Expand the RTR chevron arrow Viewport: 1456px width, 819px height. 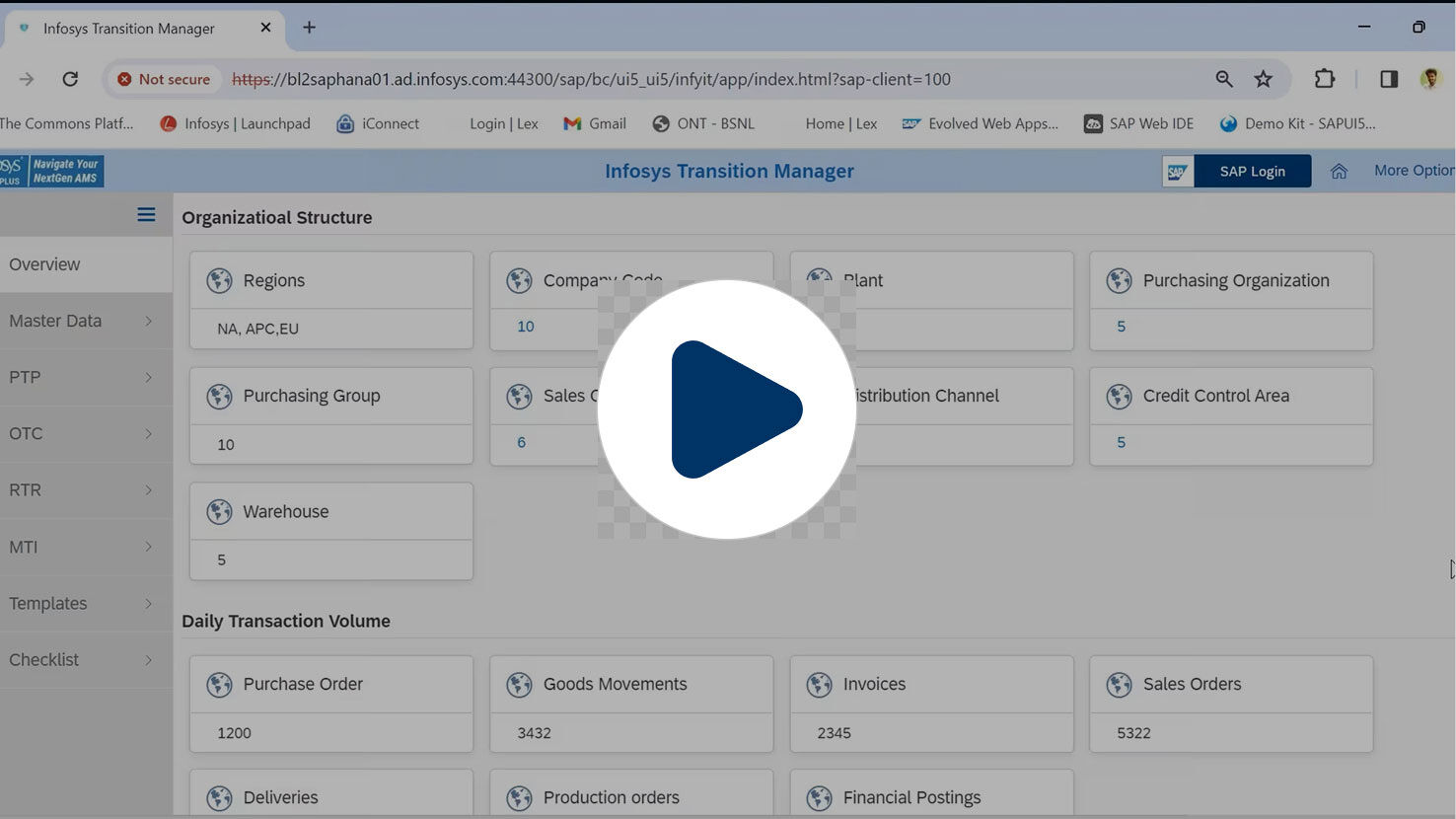[x=149, y=489]
